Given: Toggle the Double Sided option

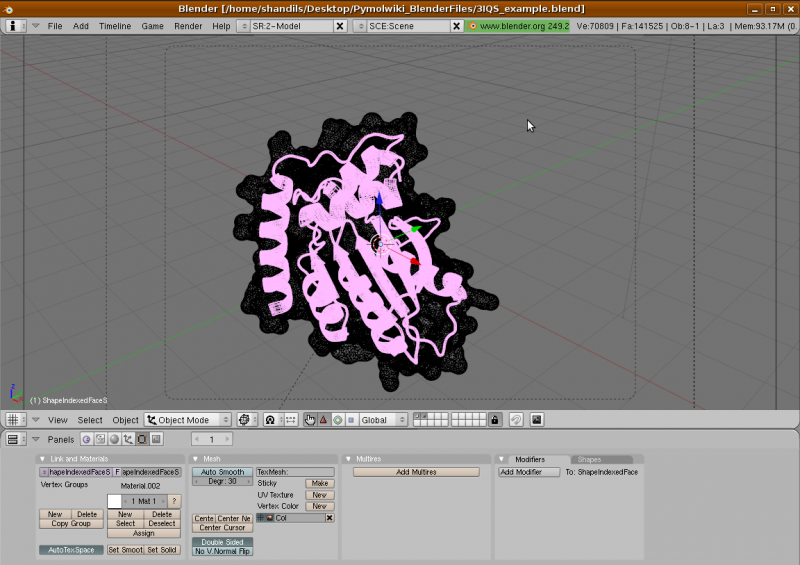Looking at the screenshot, I should [222, 542].
